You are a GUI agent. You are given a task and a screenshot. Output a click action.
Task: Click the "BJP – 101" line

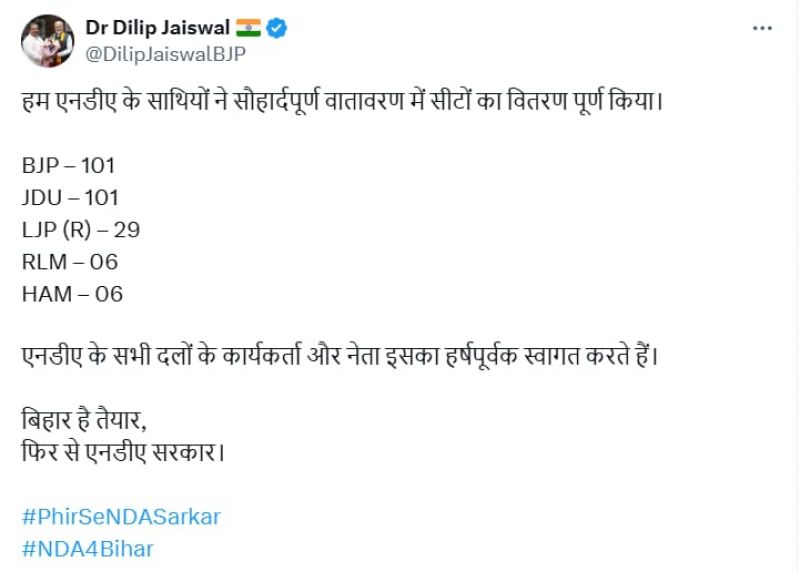pyautogui.click(x=68, y=165)
